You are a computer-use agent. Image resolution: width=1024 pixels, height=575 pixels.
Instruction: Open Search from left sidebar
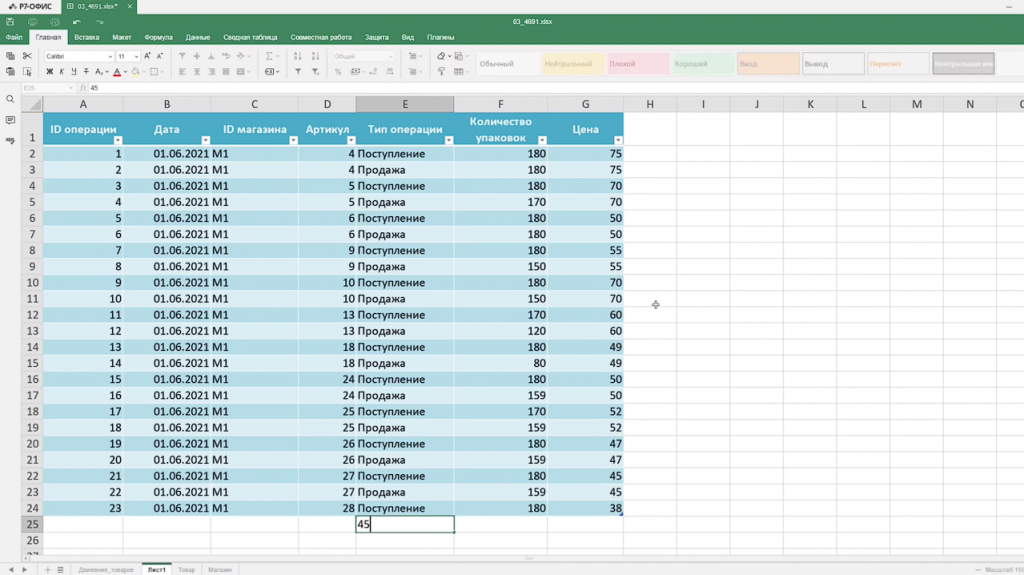[10, 99]
